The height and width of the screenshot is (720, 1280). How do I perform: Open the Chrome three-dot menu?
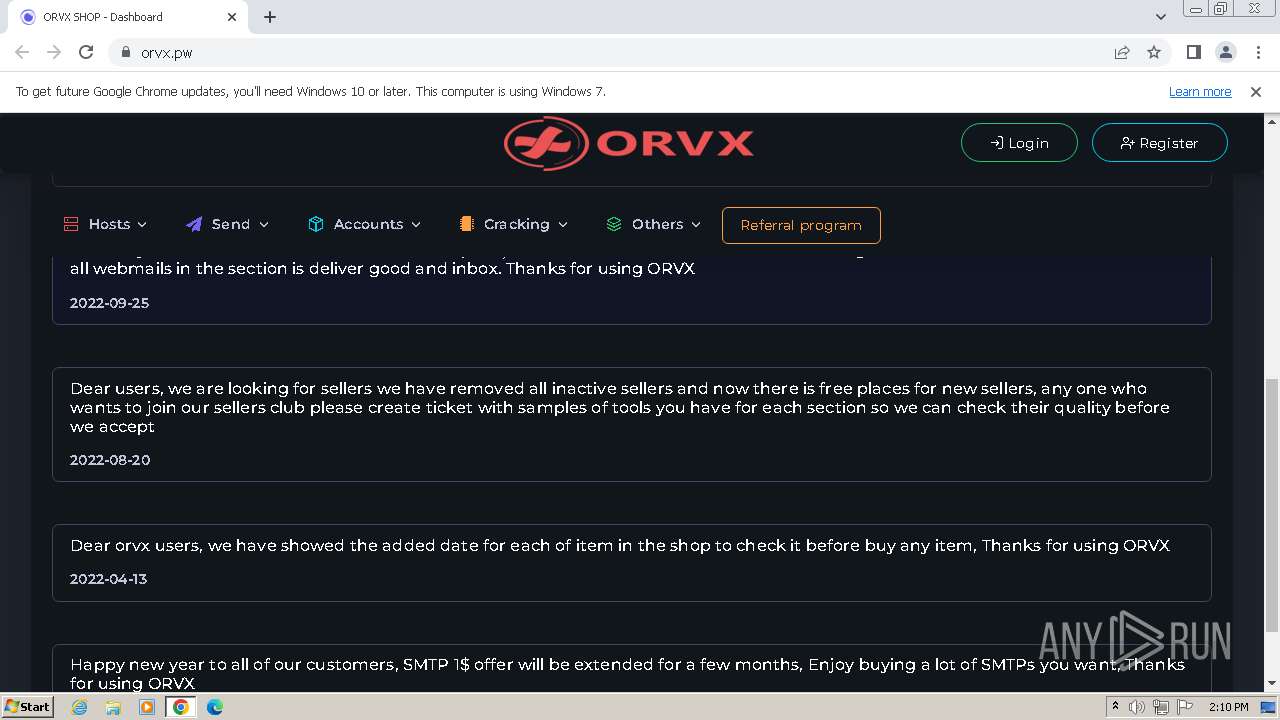tap(1257, 52)
